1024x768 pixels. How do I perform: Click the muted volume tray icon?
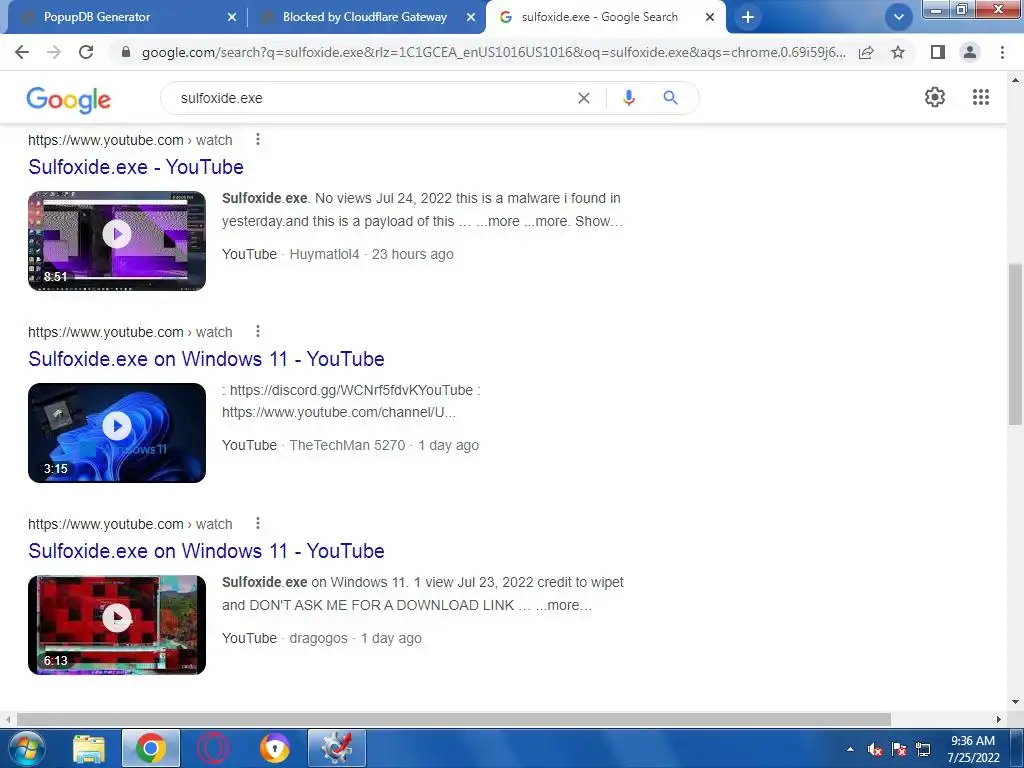[x=875, y=749]
